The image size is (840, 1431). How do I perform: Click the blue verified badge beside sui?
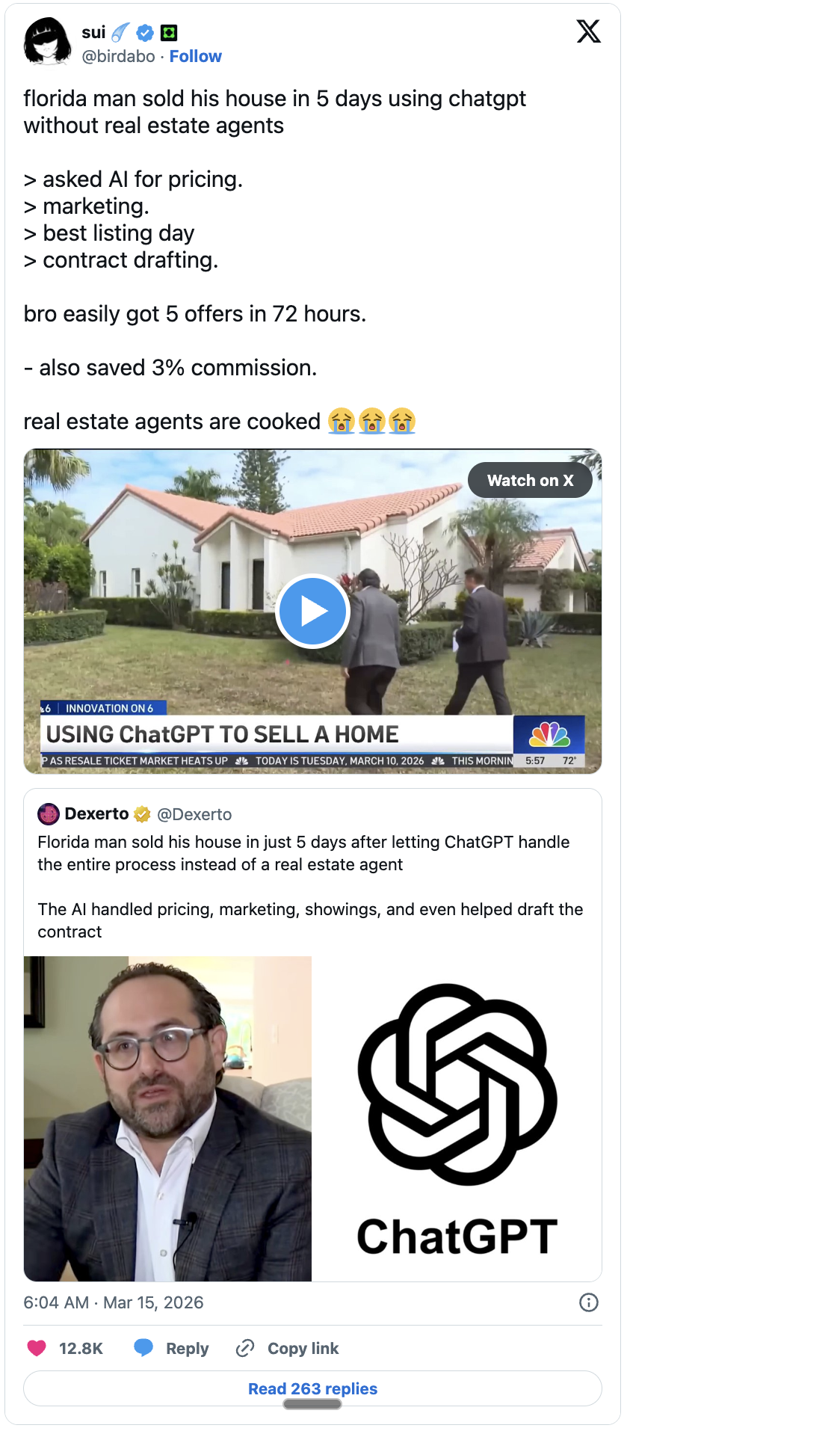tap(145, 33)
